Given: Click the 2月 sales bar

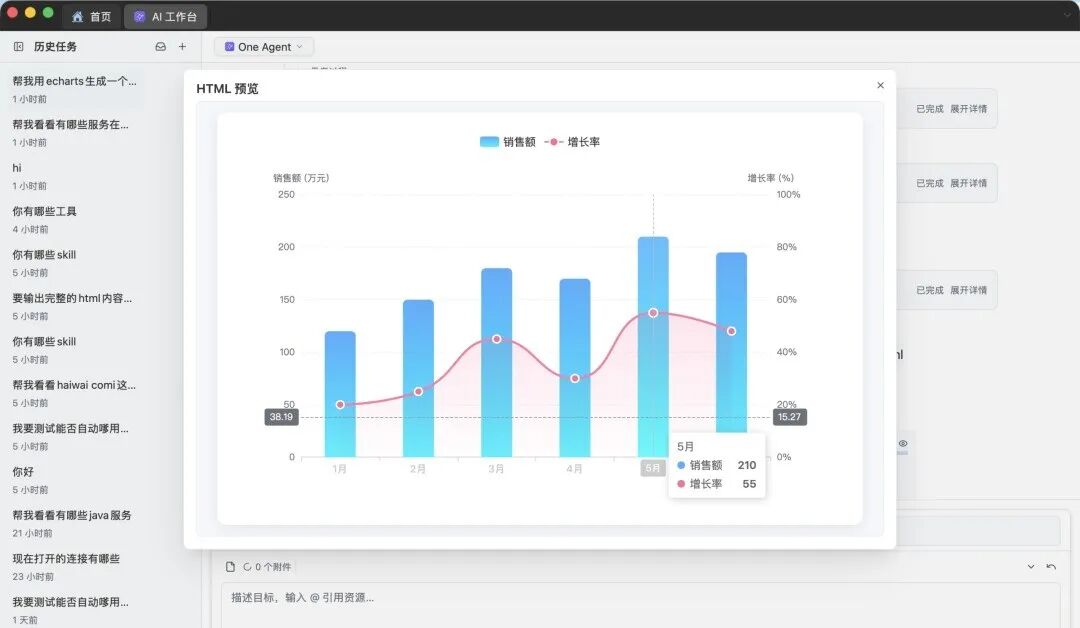Looking at the screenshot, I should coord(418,378).
